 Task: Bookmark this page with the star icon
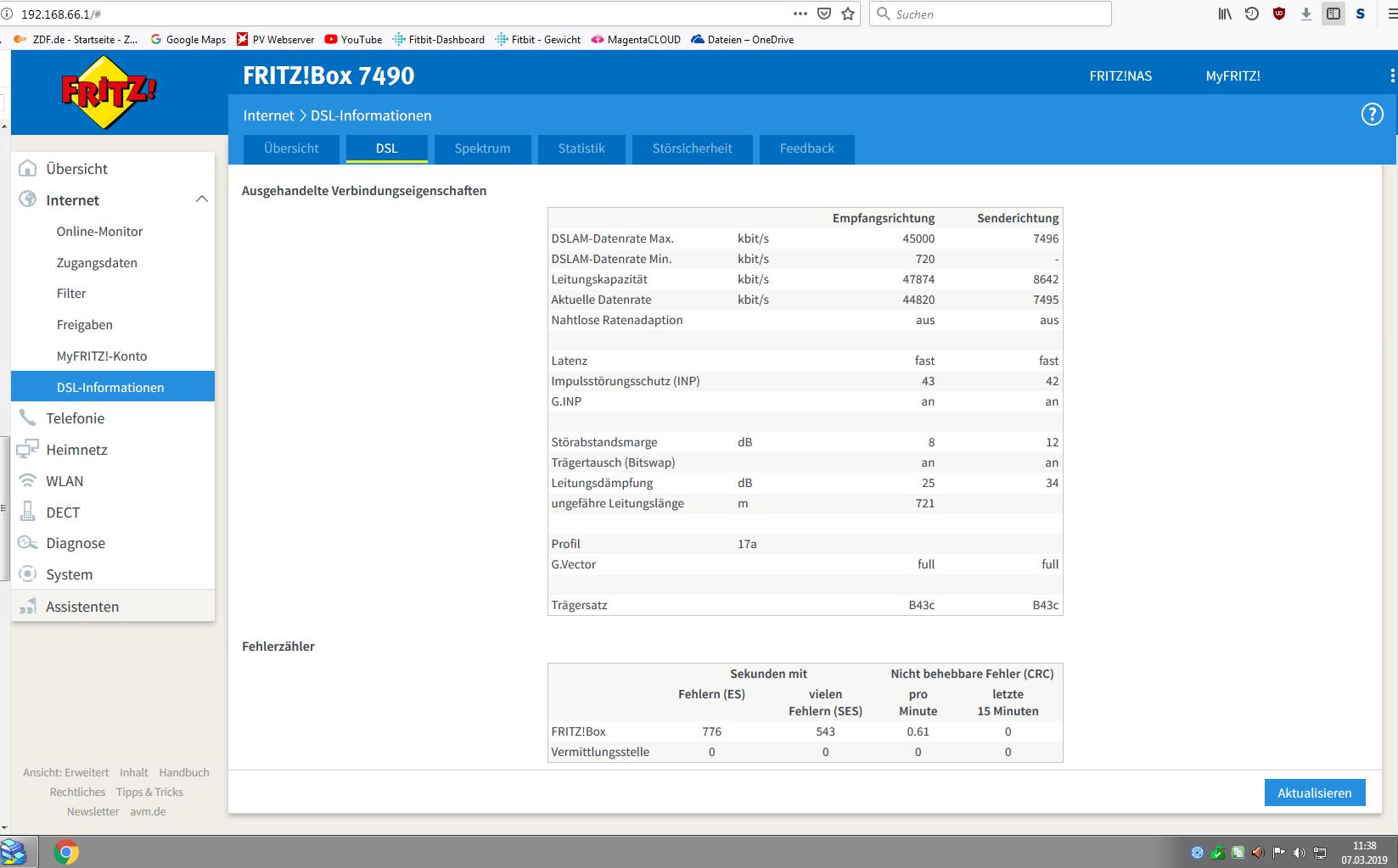point(847,14)
